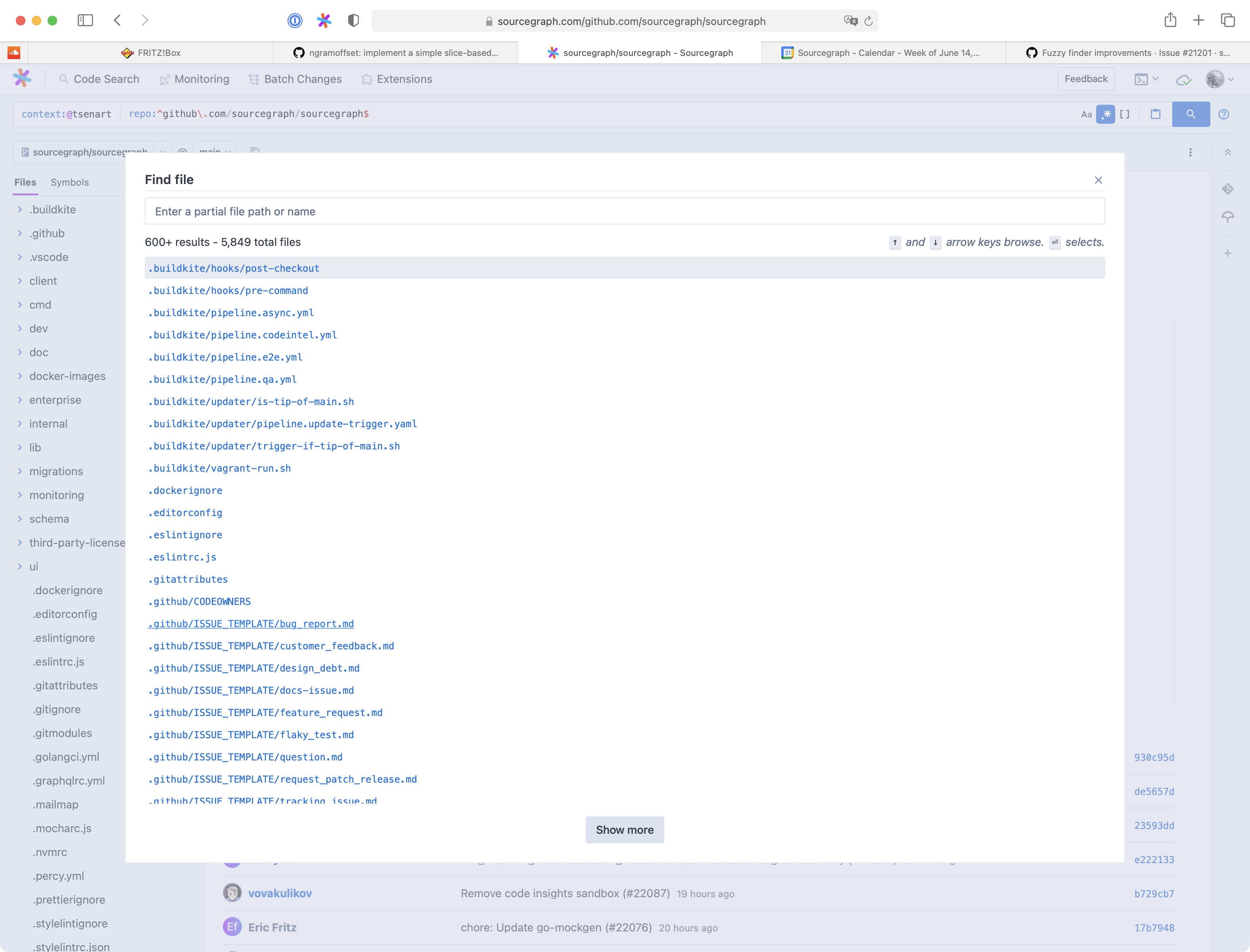
Task: Show the tab overview icon
Action: [x=1227, y=20]
